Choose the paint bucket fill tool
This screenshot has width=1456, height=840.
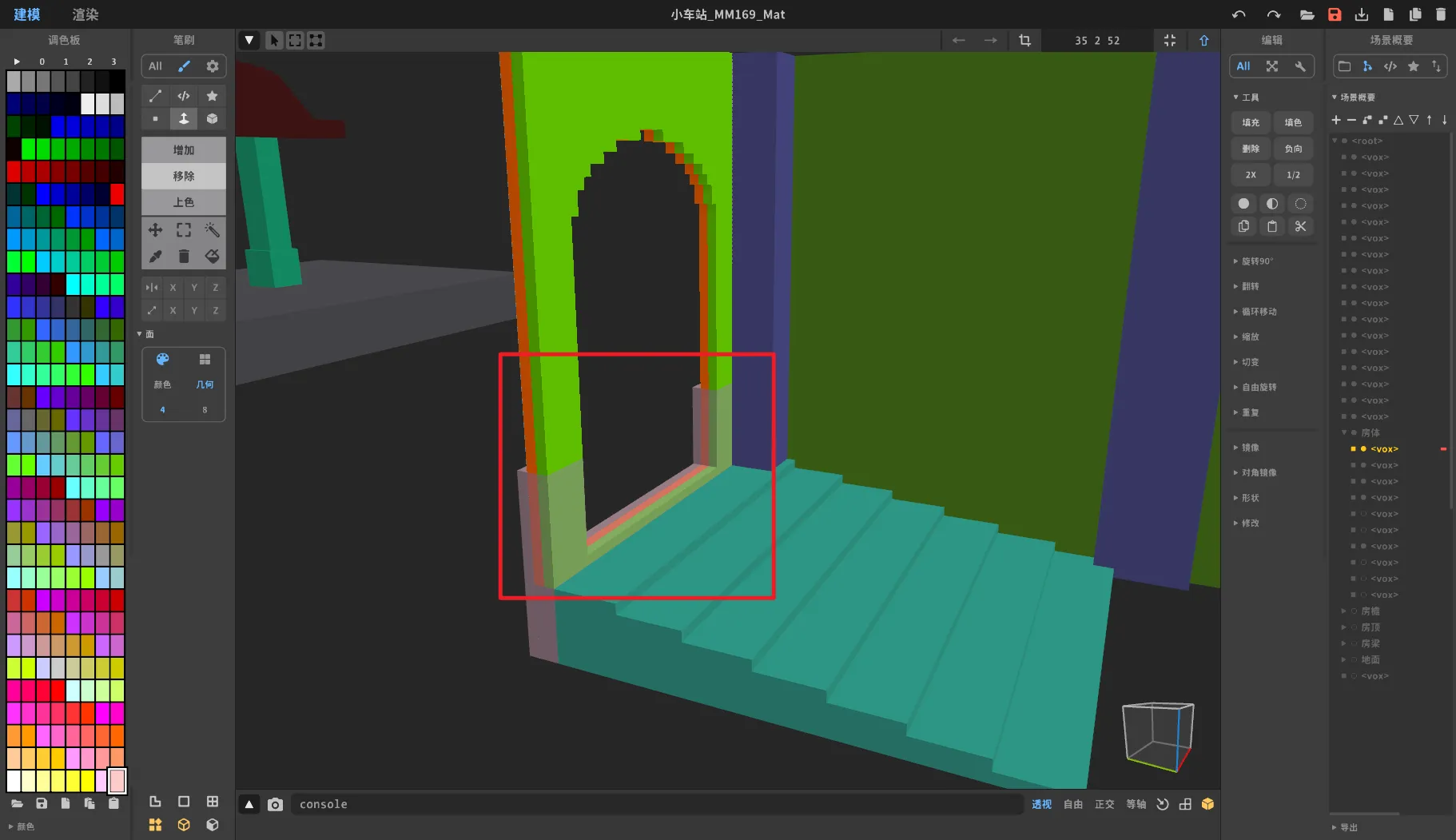point(212,256)
